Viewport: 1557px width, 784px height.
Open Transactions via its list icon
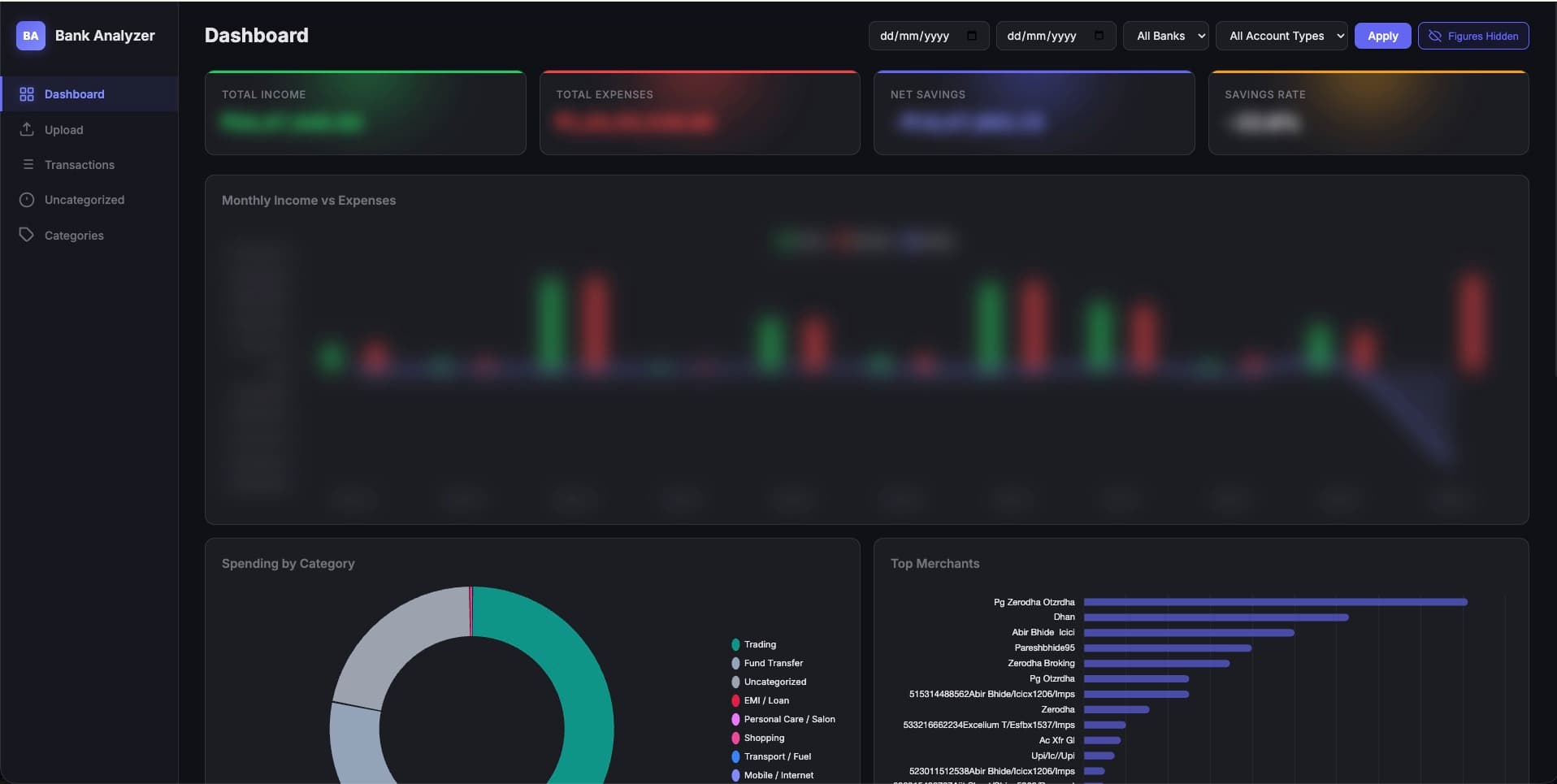26,165
